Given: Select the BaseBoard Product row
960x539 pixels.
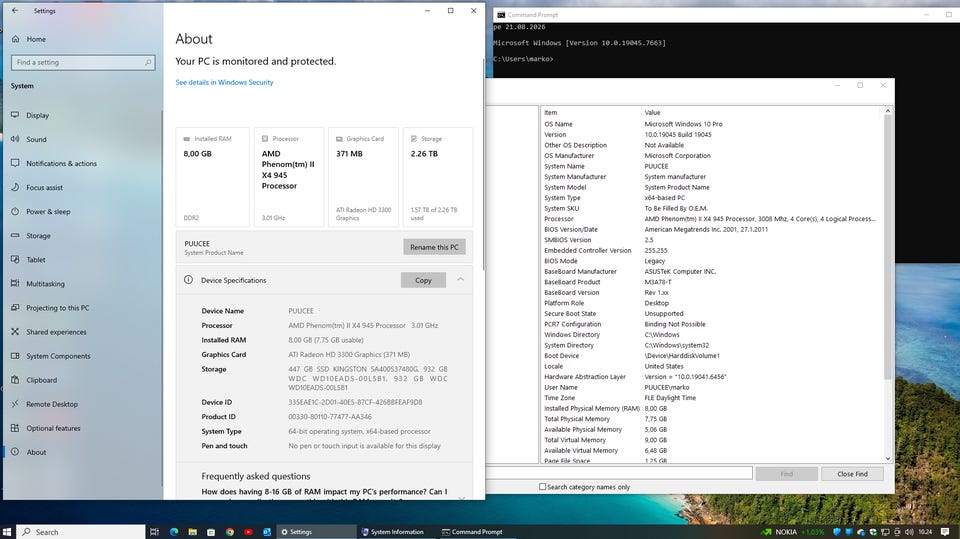Looking at the screenshot, I should 712,282.
